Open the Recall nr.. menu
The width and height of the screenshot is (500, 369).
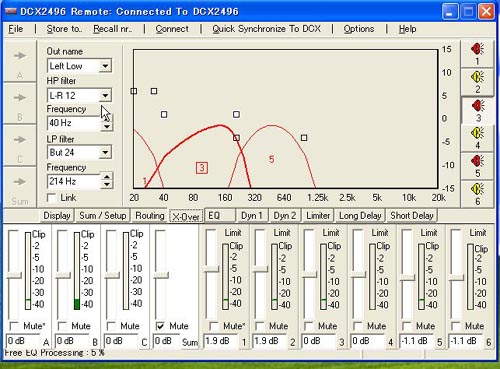(x=113, y=29)
